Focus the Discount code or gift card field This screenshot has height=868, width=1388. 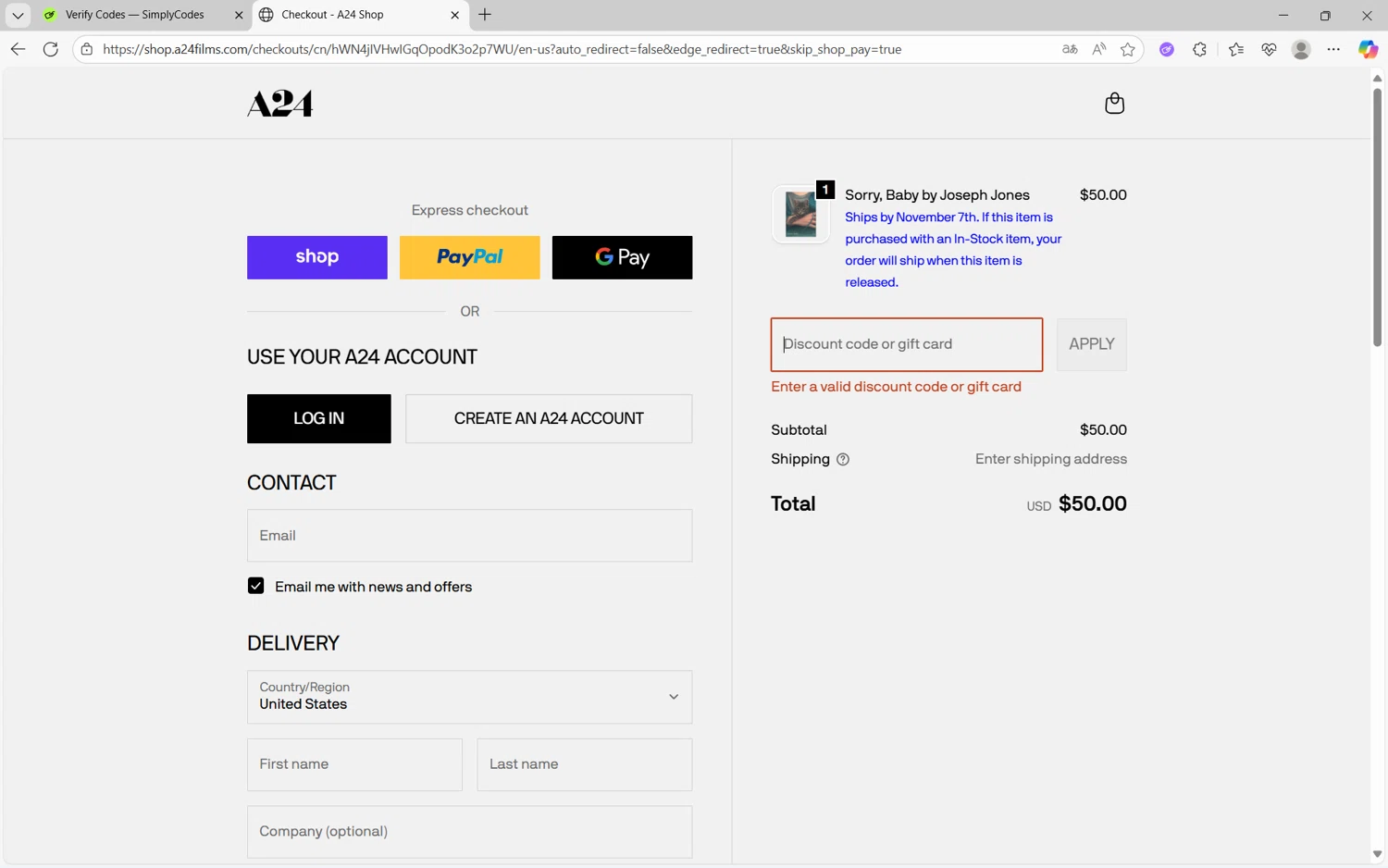907,344
